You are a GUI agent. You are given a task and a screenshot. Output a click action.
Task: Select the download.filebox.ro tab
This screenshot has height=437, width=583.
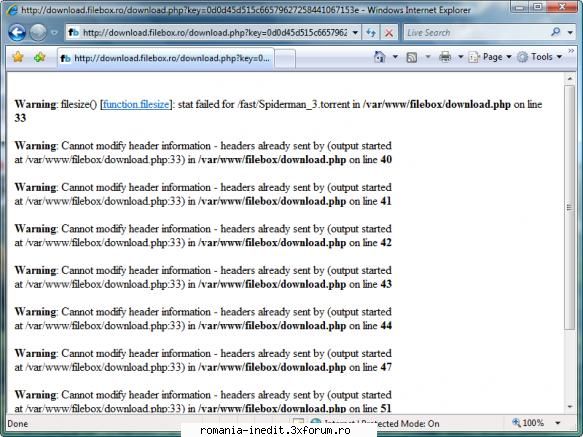[166, 58]
